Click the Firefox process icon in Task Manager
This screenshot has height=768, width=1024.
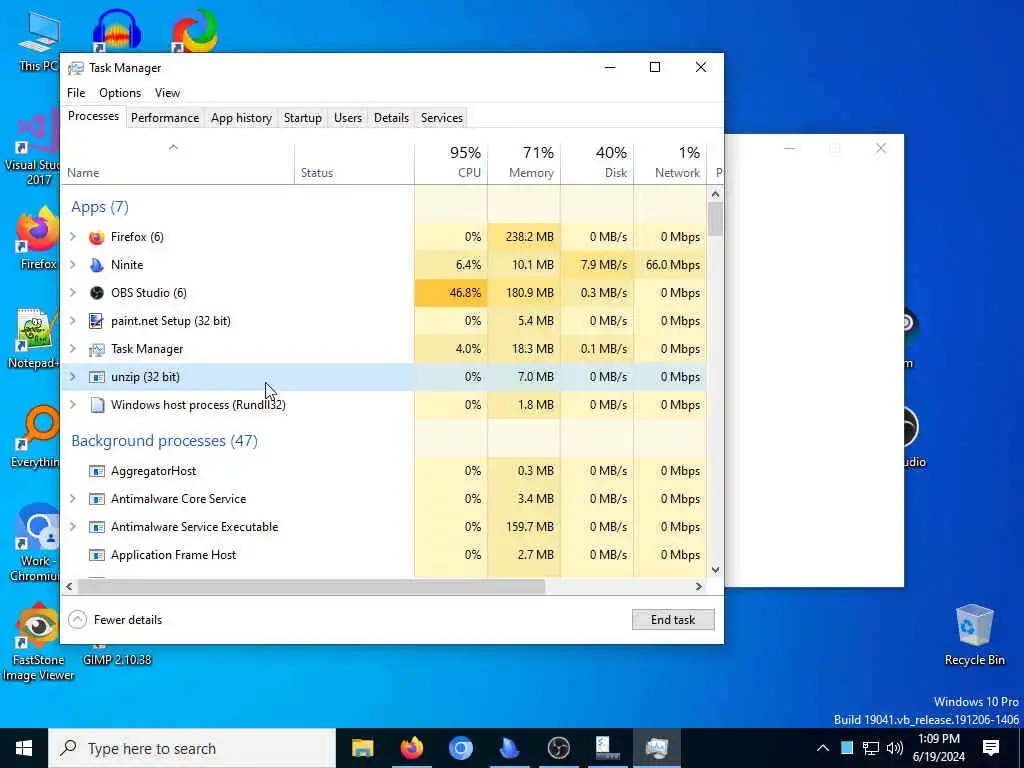pyautogui.click(x=97, y=237)
